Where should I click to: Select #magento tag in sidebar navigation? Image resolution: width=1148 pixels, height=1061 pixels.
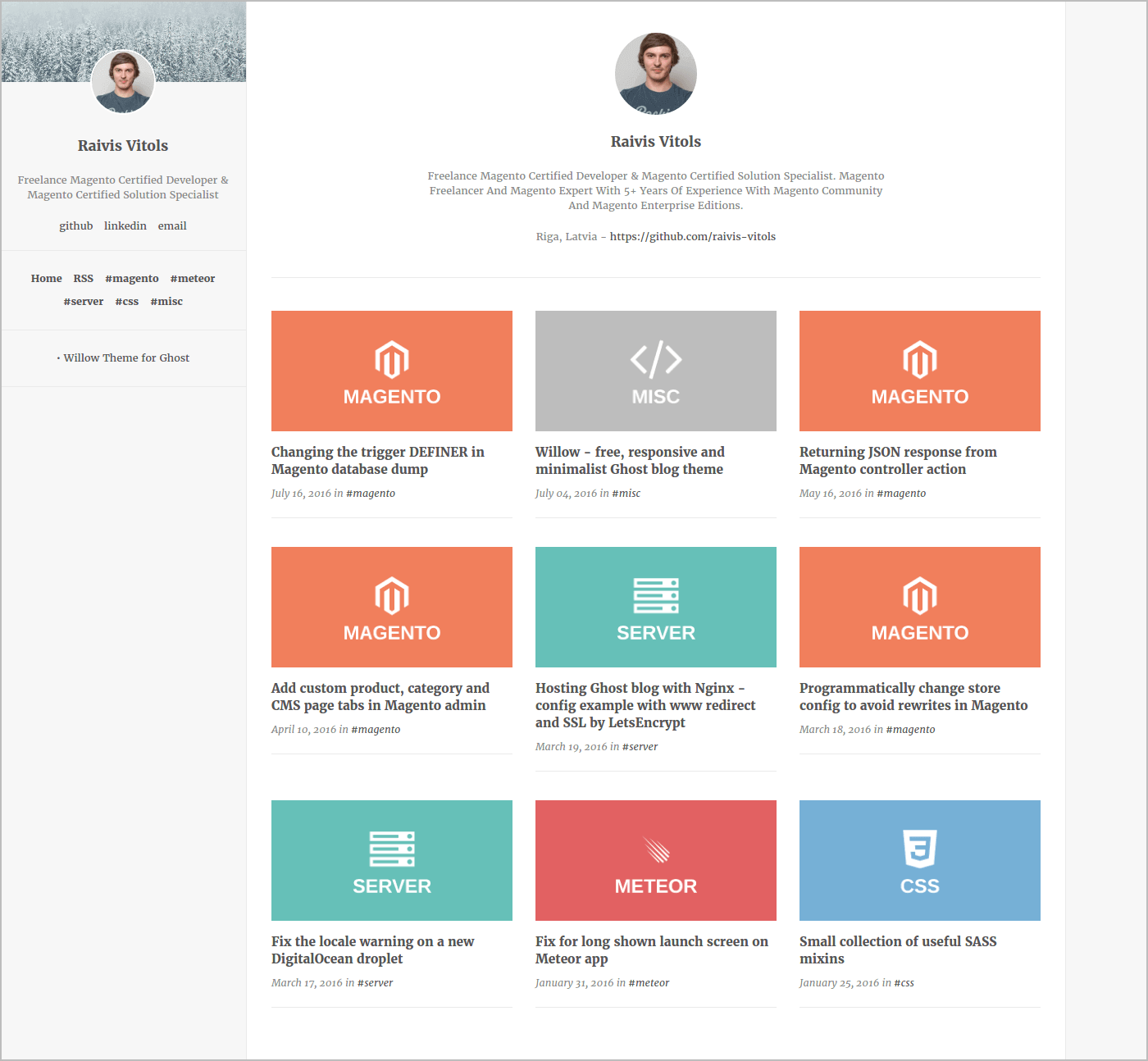pyautogui.click(x=132, y=278)
